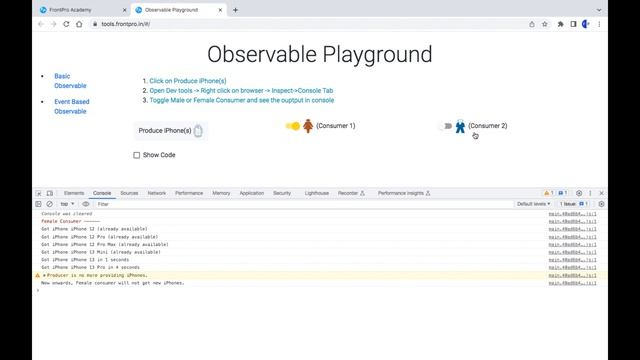Select the Console tab

click(x=102, y=193)
